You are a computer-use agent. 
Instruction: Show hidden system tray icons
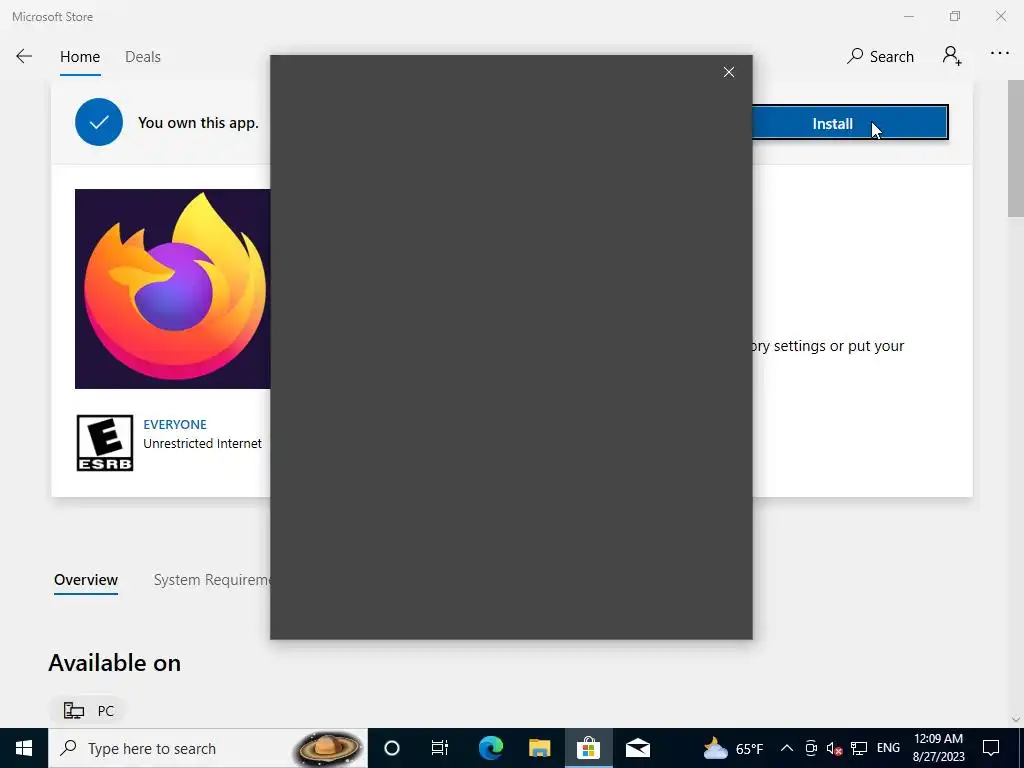tap(787, 748)
